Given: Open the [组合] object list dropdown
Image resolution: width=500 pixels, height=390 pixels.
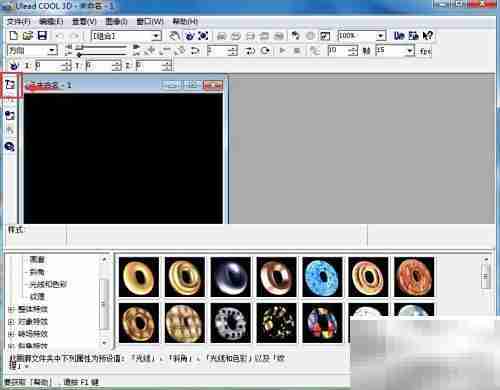Looking at the screenshot, I should click(x=156, y=36).
